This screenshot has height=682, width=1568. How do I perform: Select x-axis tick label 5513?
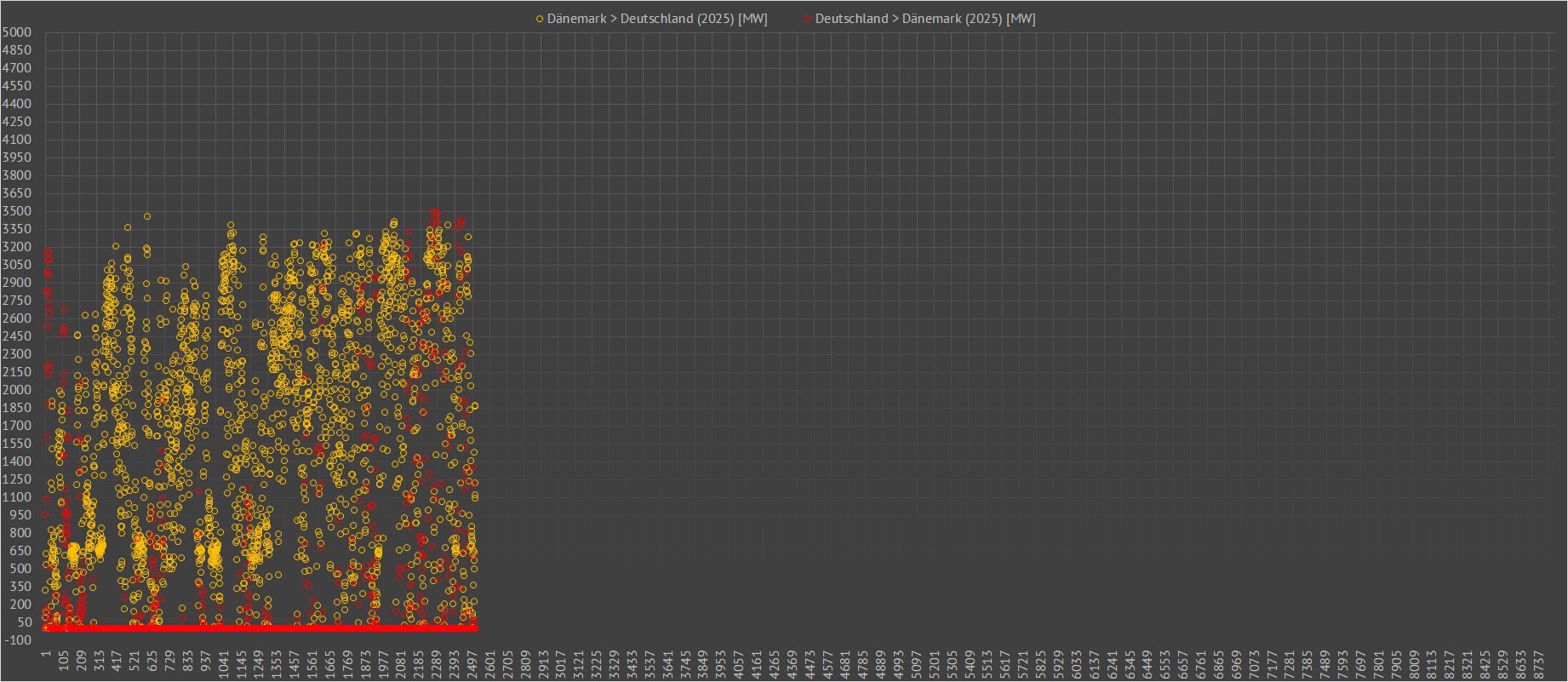tap(987, 663)
